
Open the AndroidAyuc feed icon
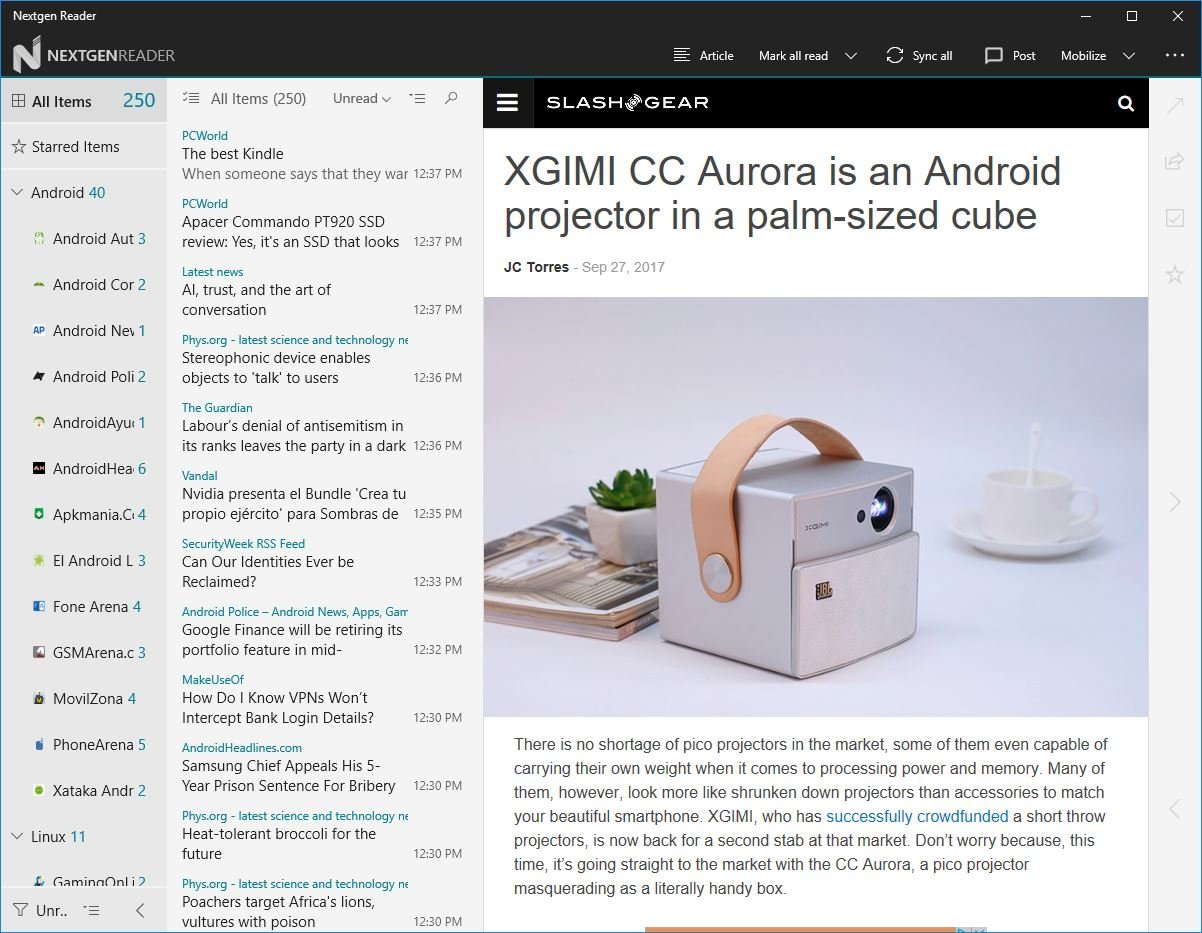click(39, 423)
